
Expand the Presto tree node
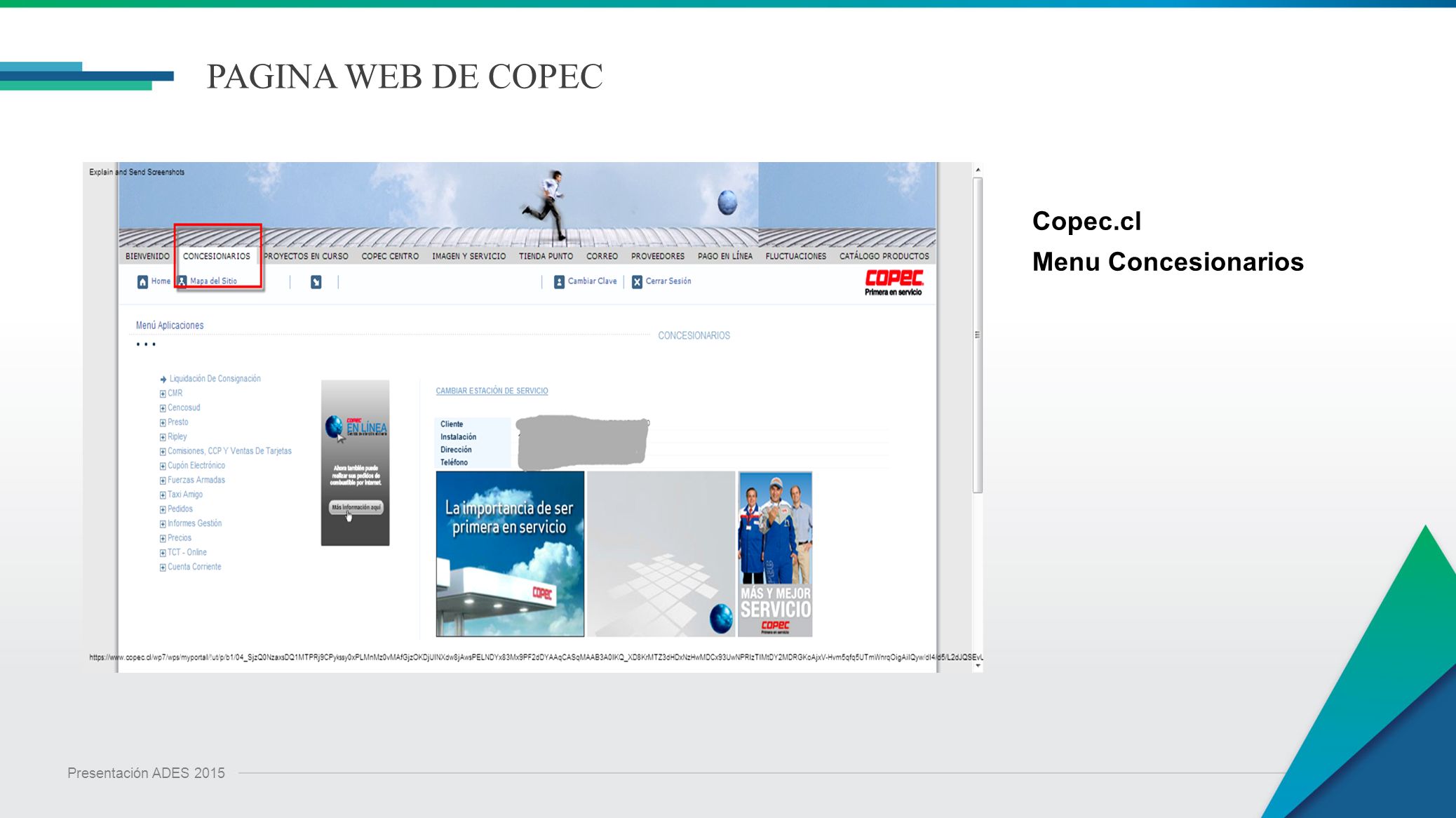coord(163,423)
